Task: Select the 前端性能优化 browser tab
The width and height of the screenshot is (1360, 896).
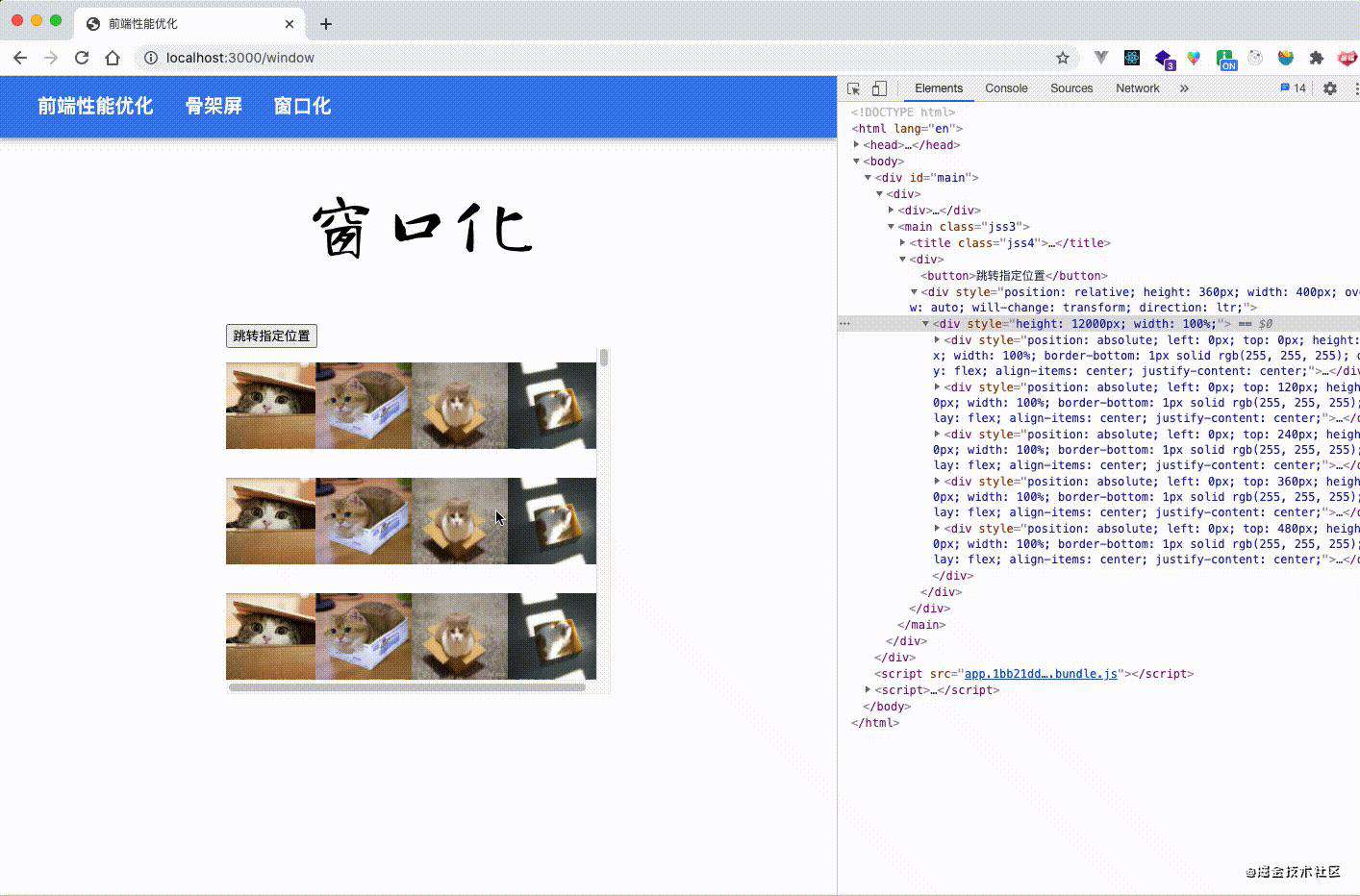Action: [189, 24]
